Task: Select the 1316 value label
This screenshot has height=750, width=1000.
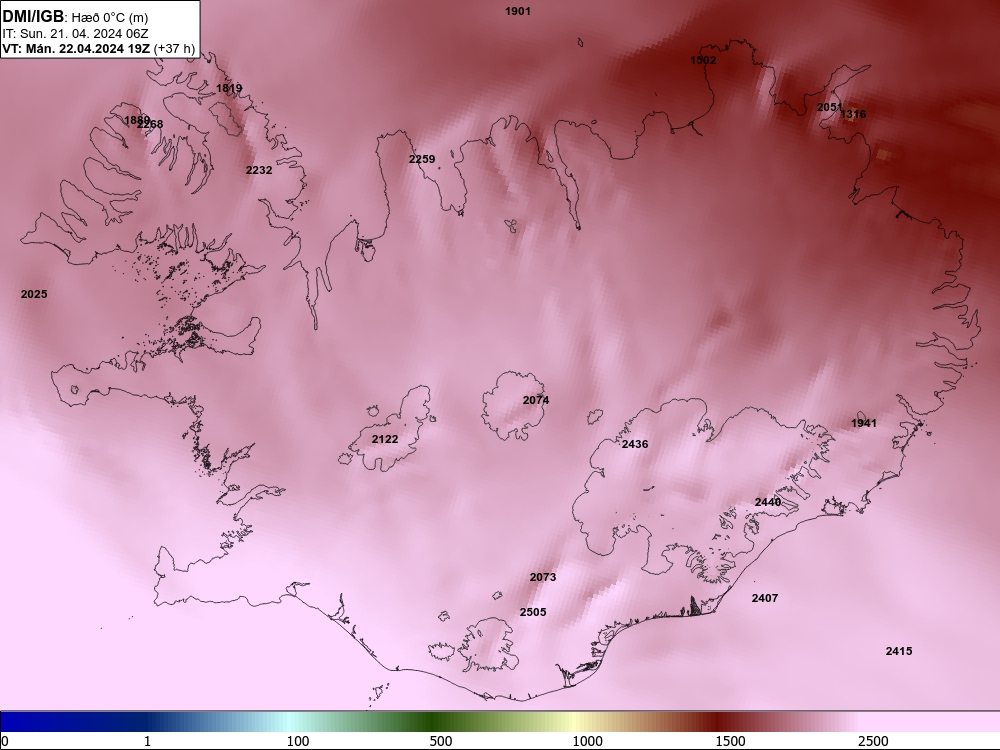Action: click(853, 114)
